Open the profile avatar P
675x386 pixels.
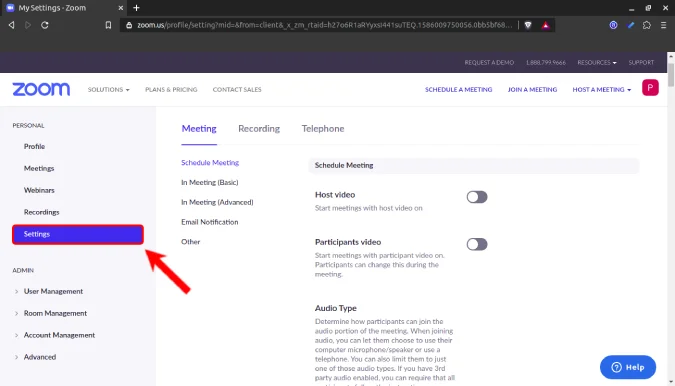(650, 88)
